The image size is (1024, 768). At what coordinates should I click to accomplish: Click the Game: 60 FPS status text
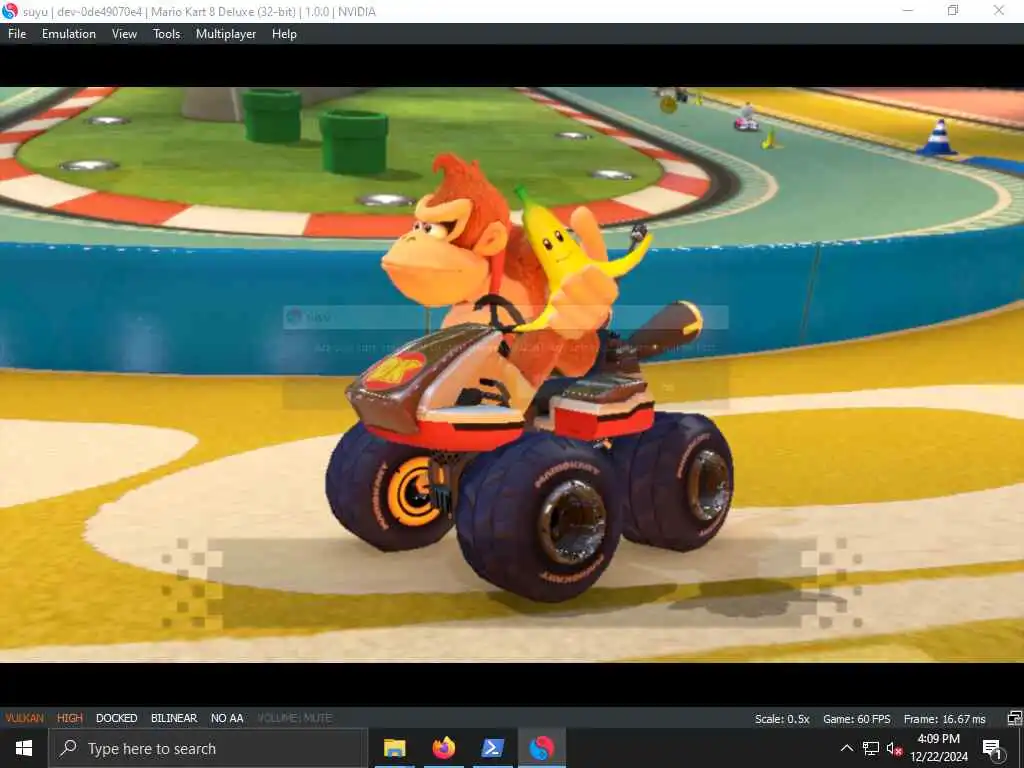pyautogui.click(x=856, y=719)
